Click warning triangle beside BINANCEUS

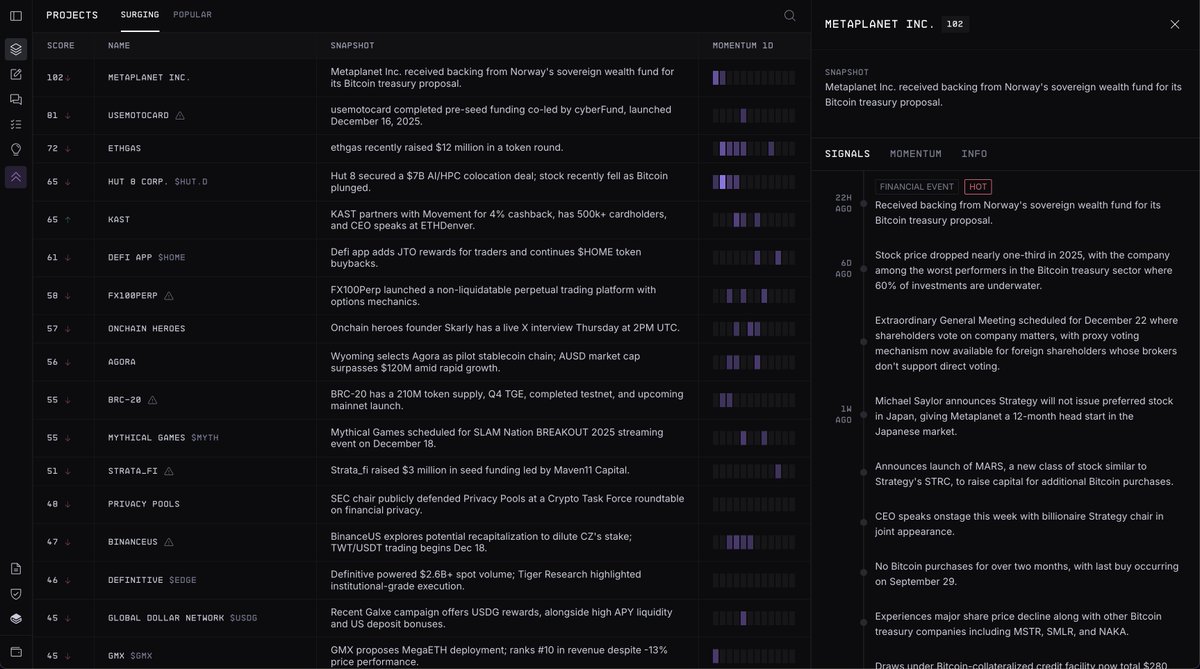169,542
